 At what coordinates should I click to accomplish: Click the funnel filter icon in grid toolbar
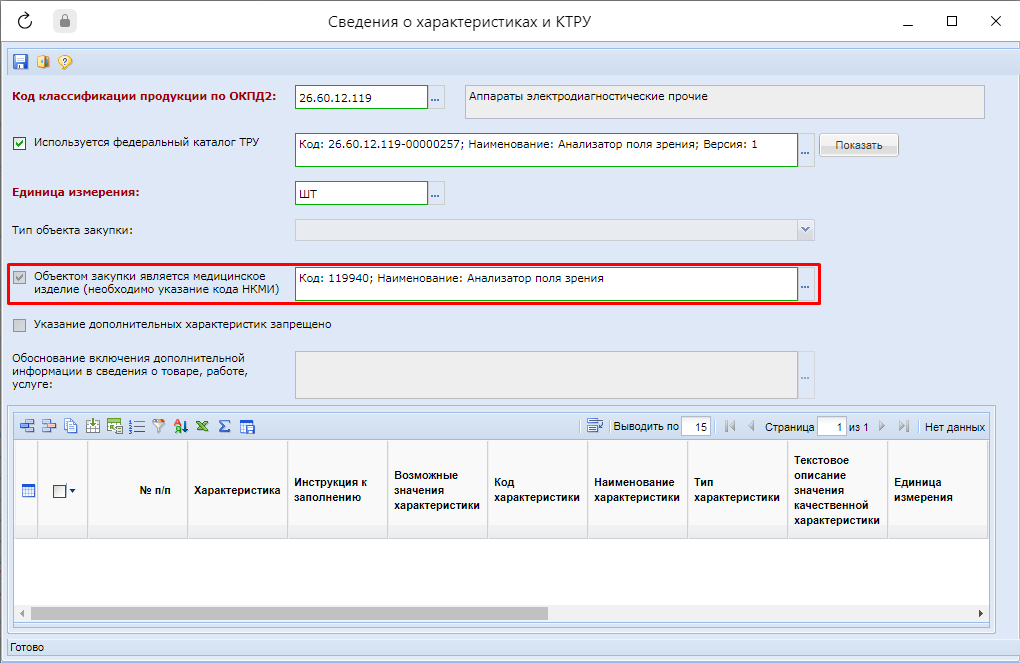[x=158, y=426]
